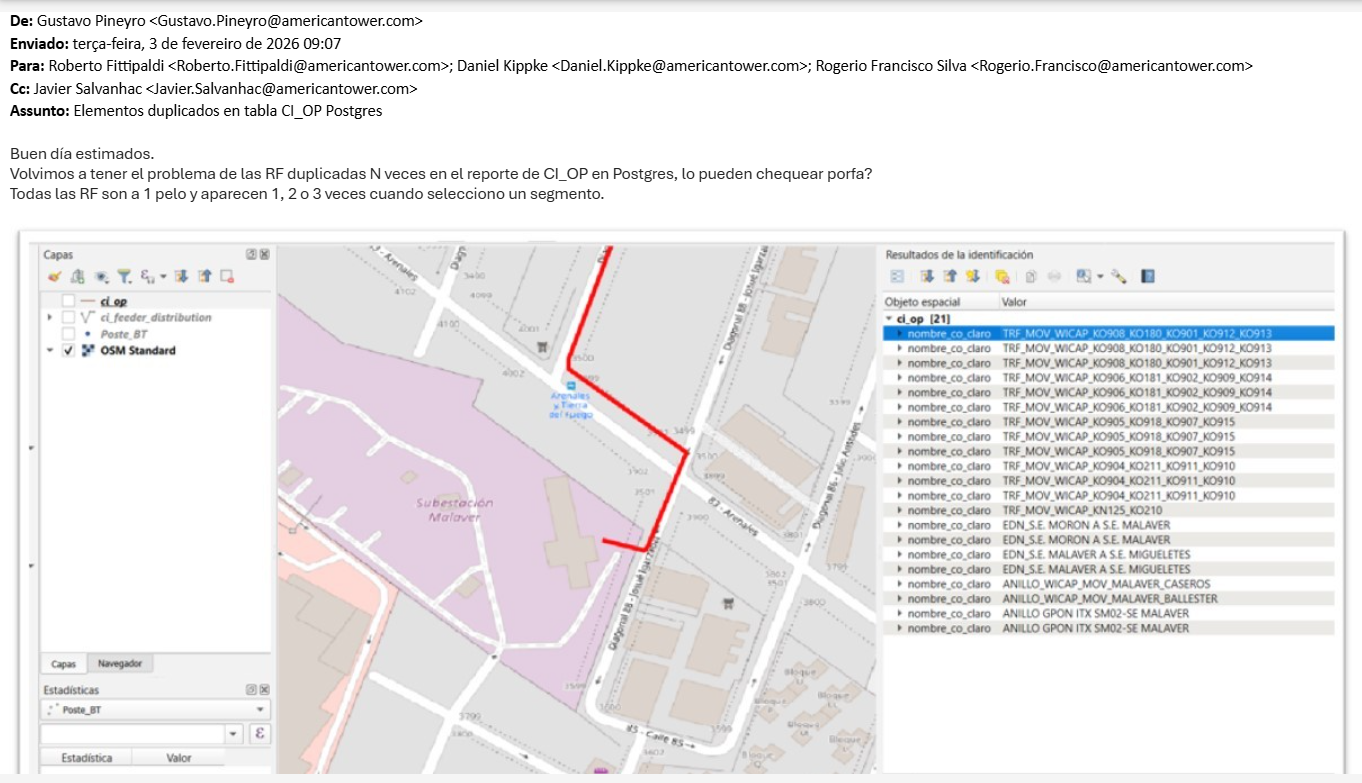The width and height of the screenshot is (1362, 783).
Task: Click the add group icon in Capas
Action: [x=77, y=277]
